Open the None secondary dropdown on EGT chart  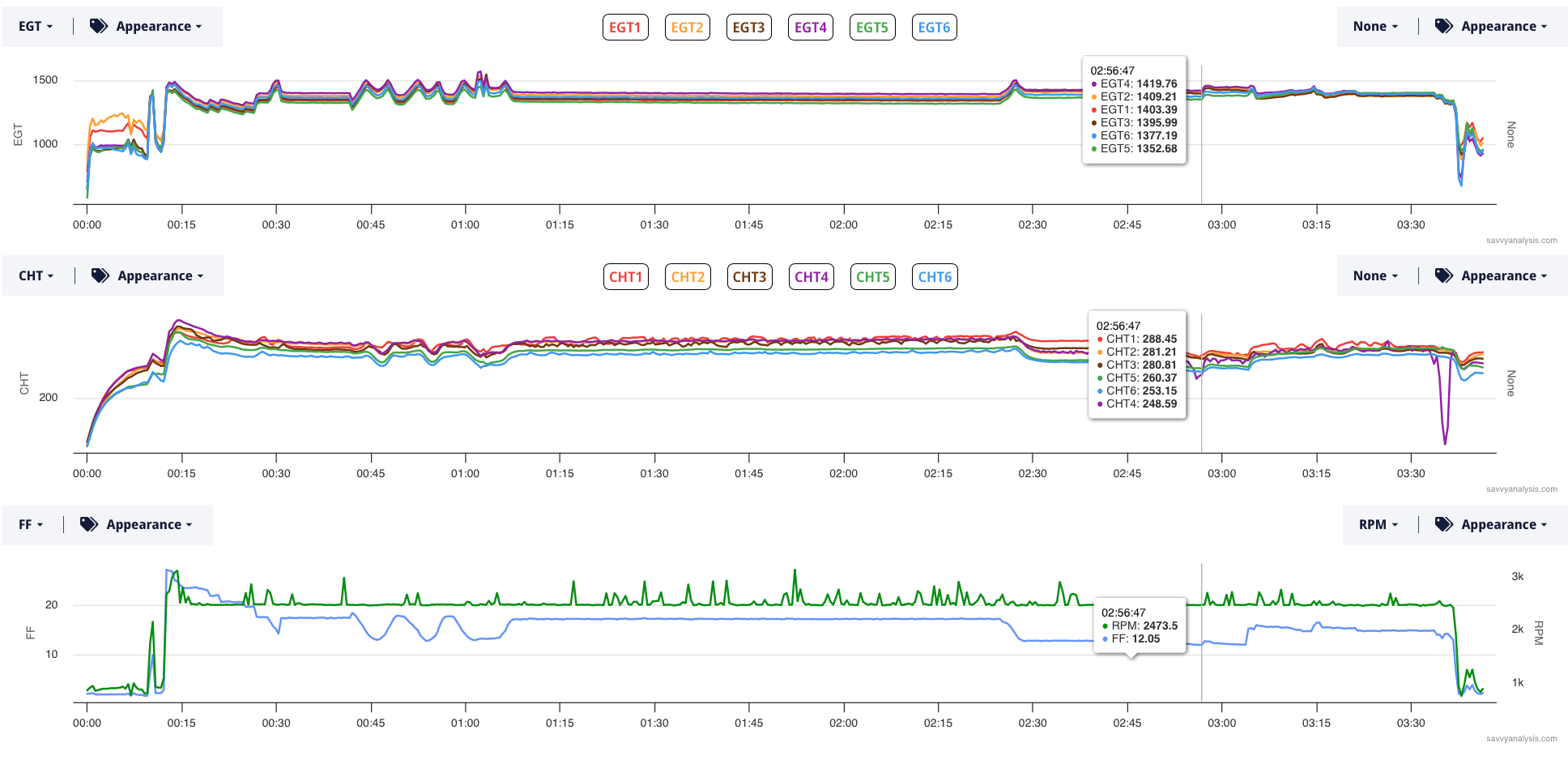(1375, 27)
